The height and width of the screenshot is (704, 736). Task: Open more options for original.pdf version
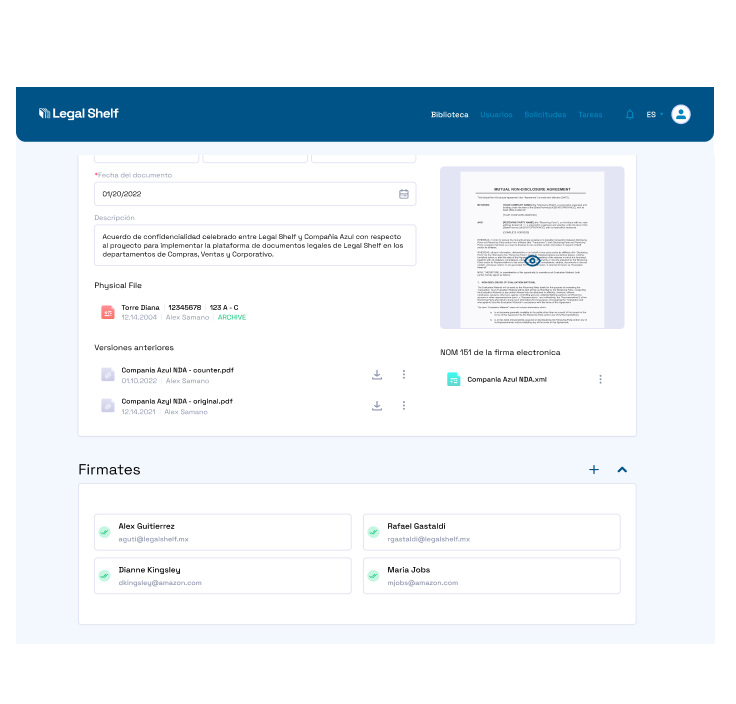[404, 405]
